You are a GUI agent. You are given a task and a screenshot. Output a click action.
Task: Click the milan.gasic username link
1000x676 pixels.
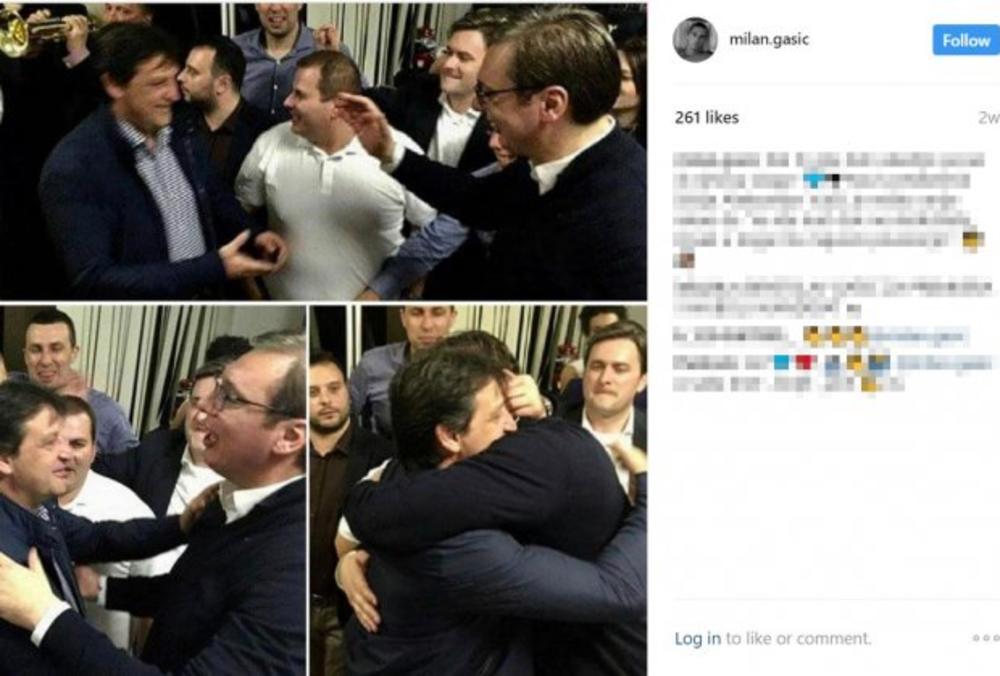click(x=769, y=40)
